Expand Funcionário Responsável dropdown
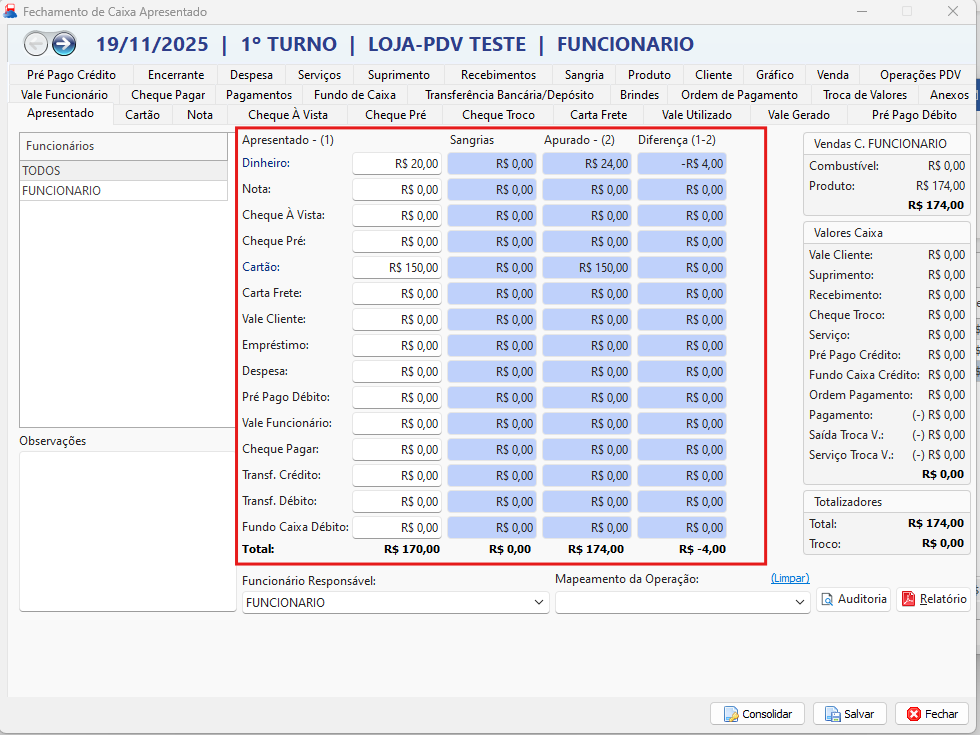 539,602
